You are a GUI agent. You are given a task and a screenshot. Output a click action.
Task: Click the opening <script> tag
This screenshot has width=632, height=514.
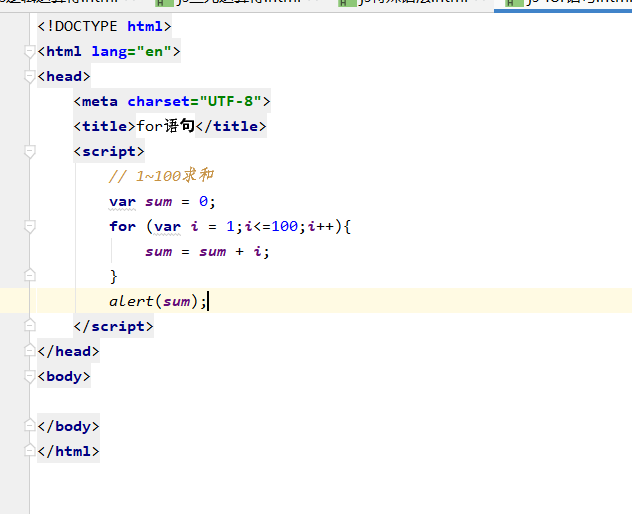point(109,152)
